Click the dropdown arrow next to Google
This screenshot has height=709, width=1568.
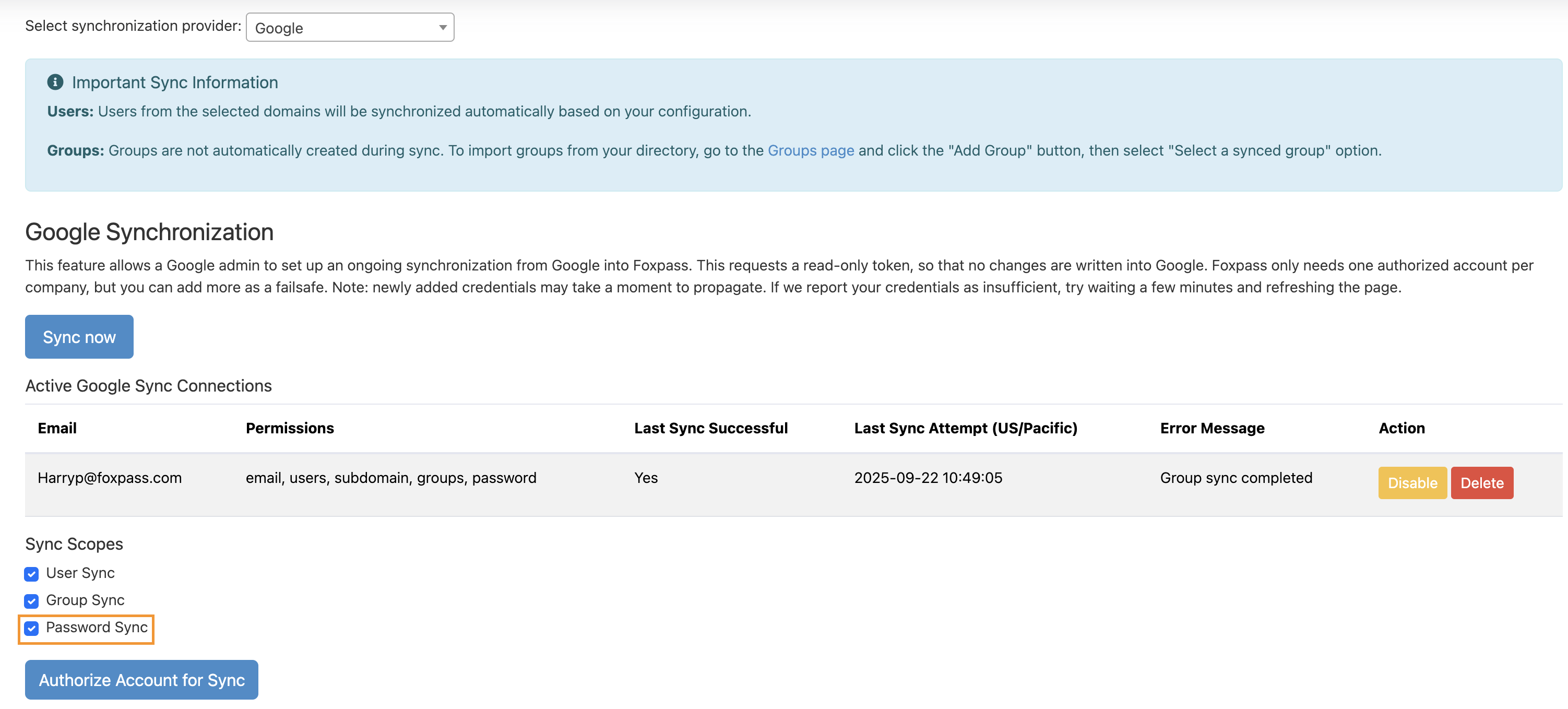pyautogui.click(x=443, y=27)
